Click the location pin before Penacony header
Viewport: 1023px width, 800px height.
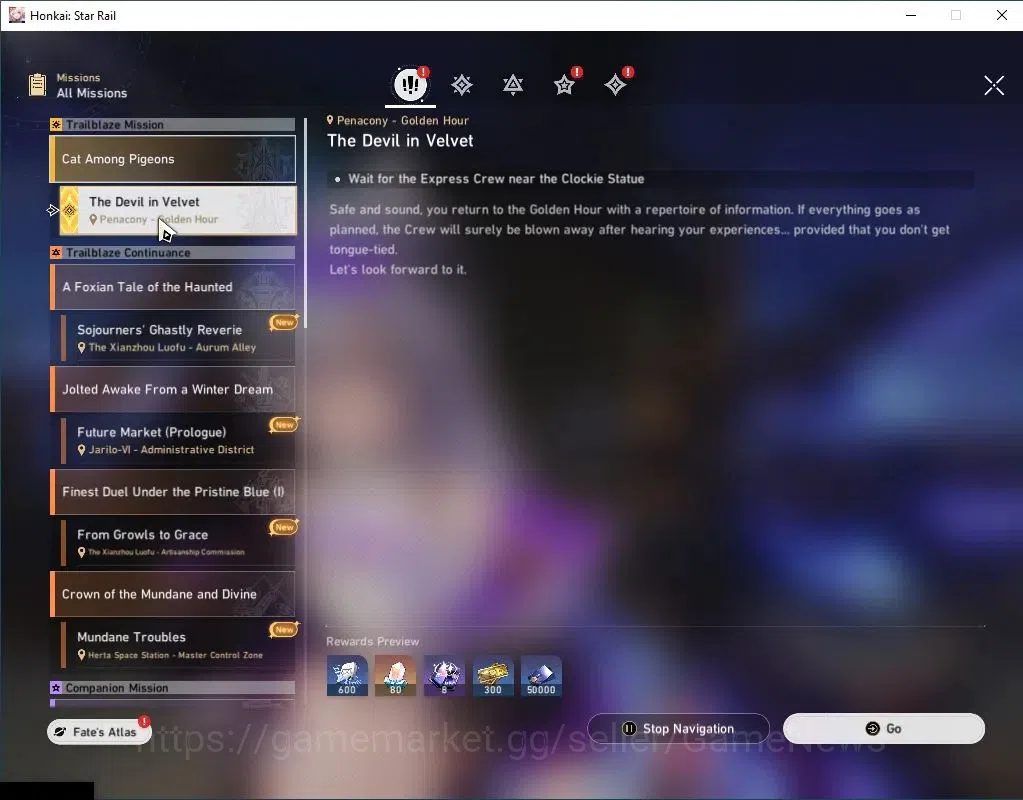tap(330, 120)
